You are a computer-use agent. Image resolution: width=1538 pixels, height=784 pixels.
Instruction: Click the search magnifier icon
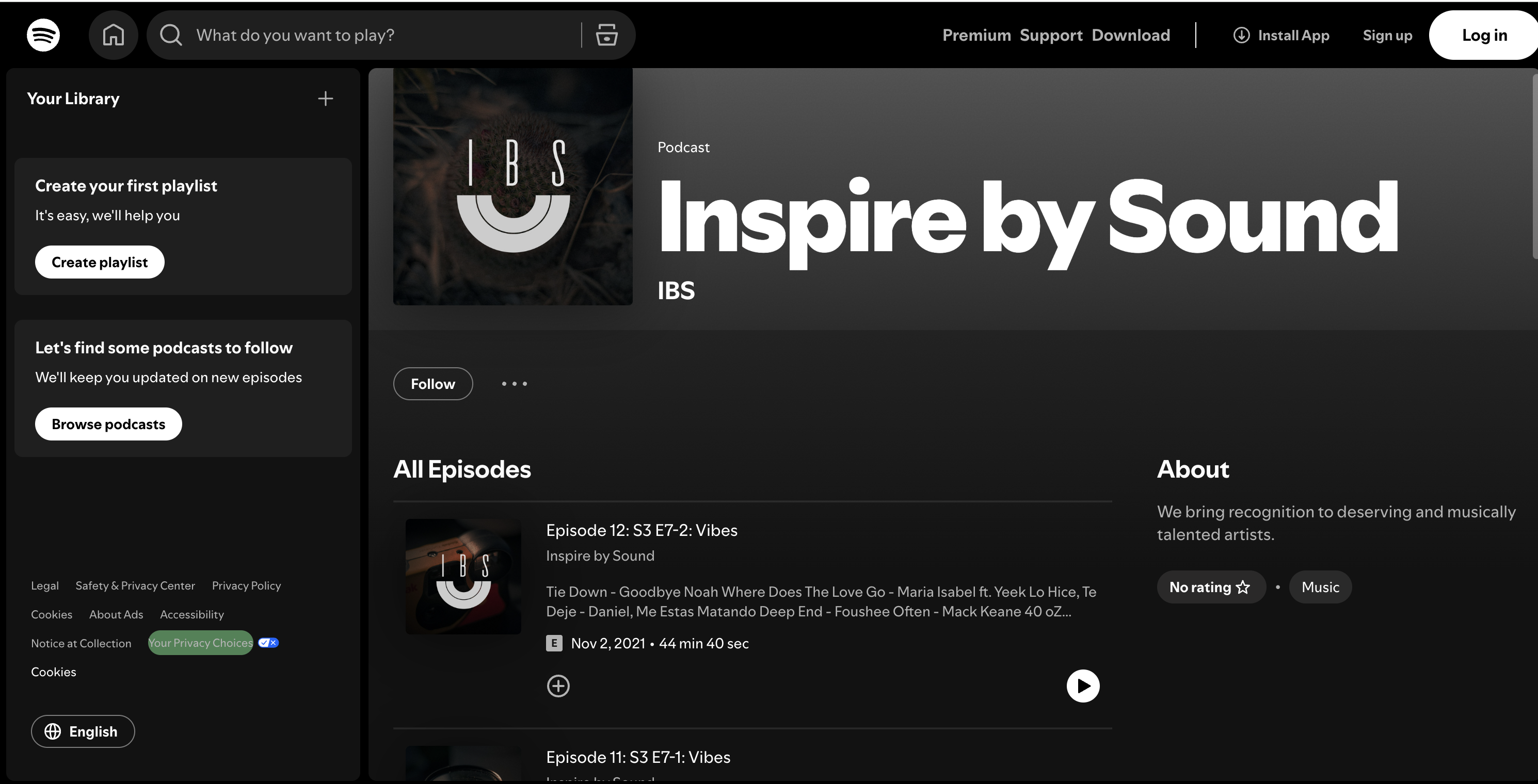coord(171,35)
